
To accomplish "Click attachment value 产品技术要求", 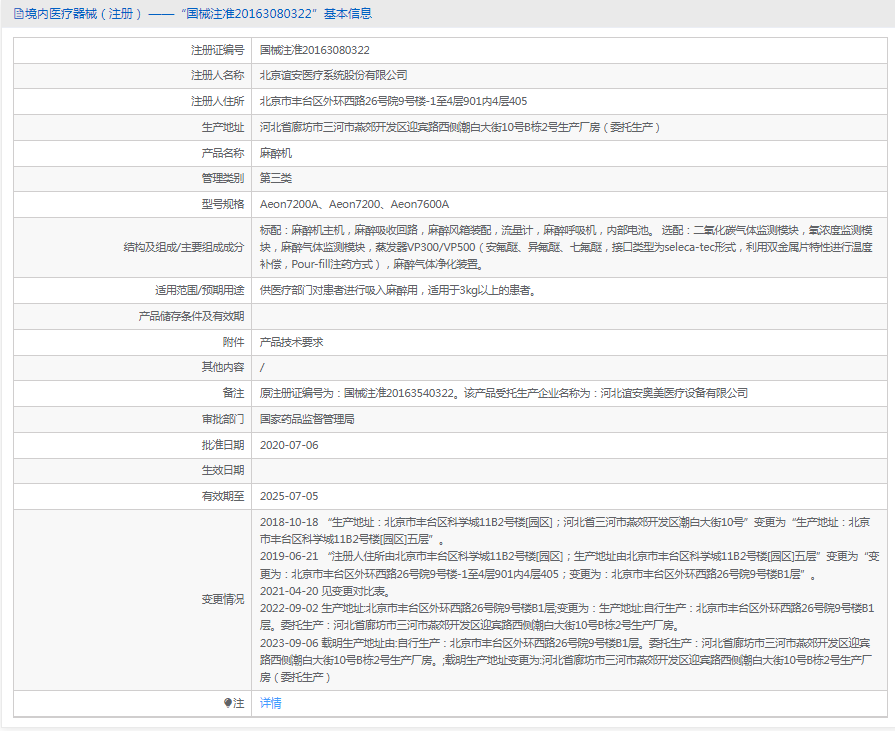I will point(292,342).
